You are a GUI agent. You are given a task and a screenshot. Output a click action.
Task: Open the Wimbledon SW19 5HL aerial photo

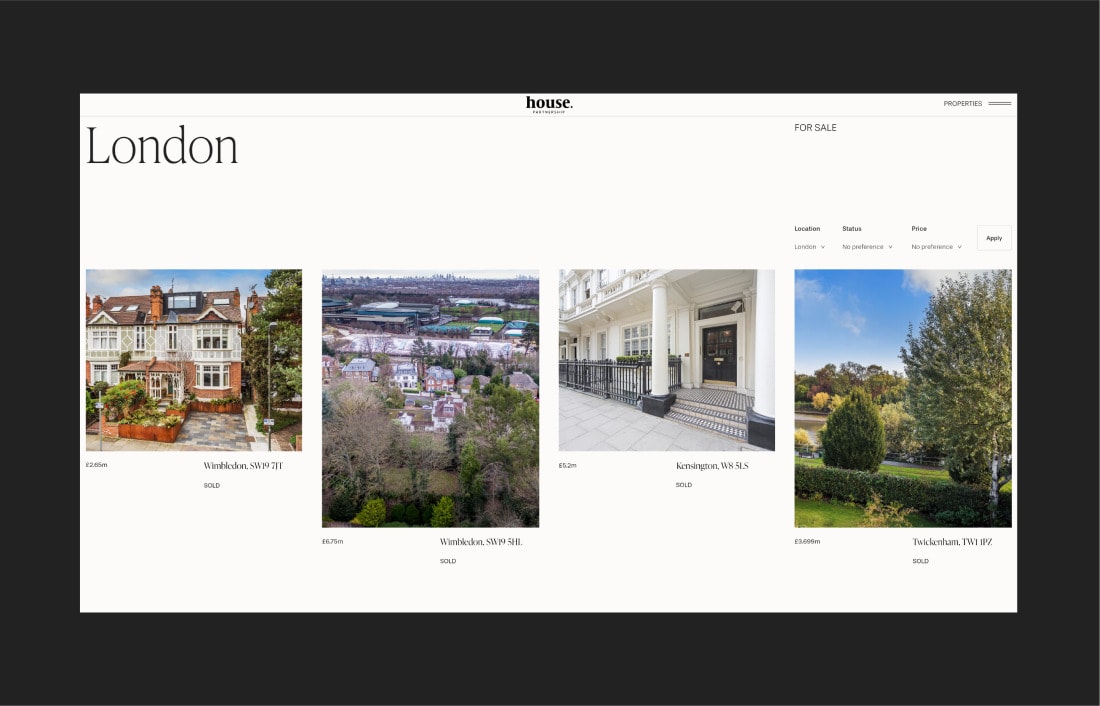pyautogui.click(x=430, y=398)
